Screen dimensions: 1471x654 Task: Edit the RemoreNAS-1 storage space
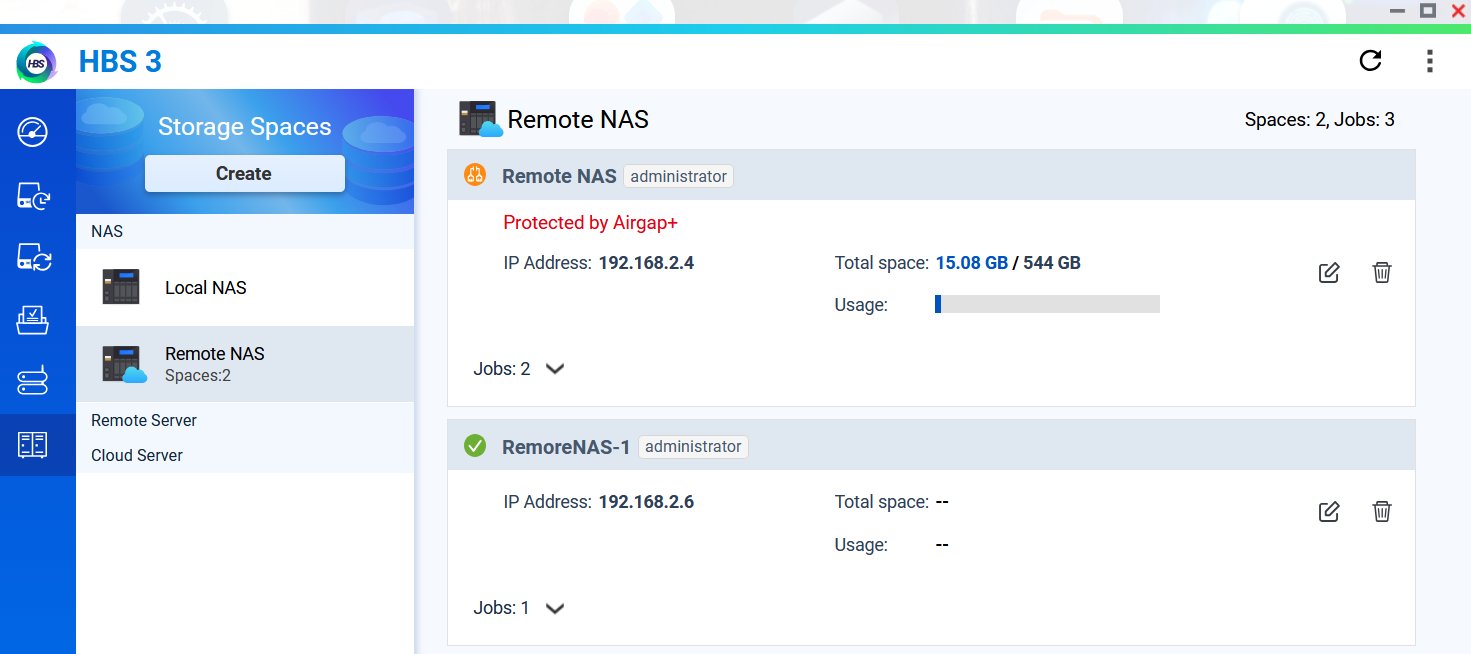tap(1329, 511)
